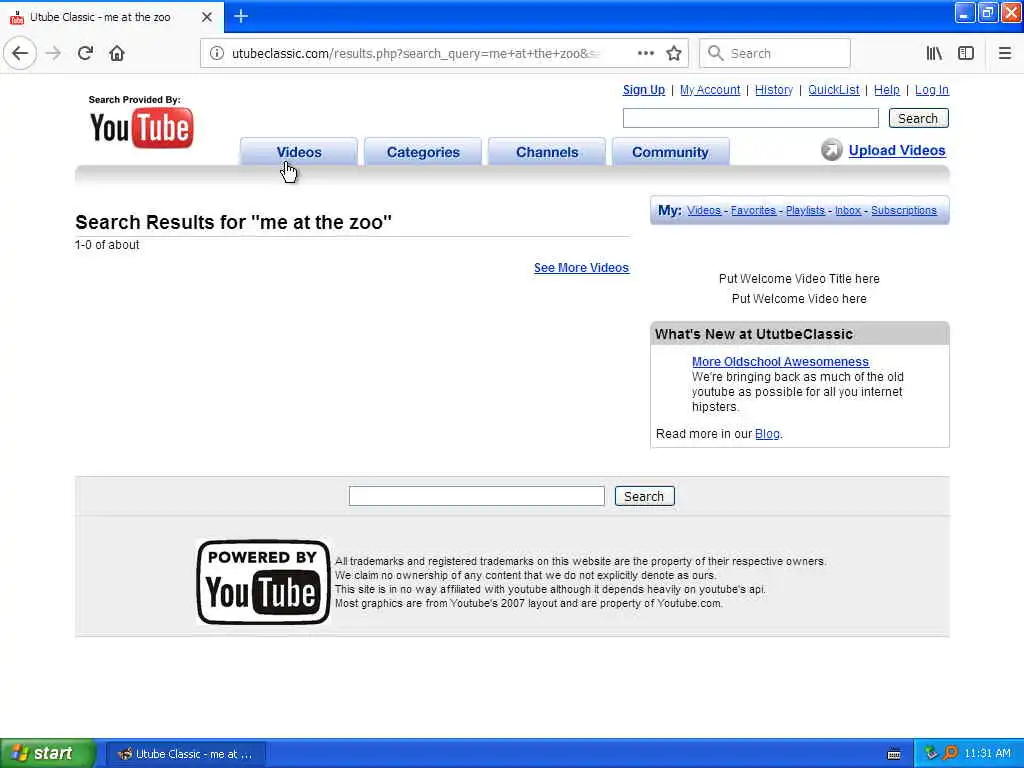Viewport: 1024px width, 768px height.
Task: Click the browser forward arrow
Action: click(x=54, y=53)
